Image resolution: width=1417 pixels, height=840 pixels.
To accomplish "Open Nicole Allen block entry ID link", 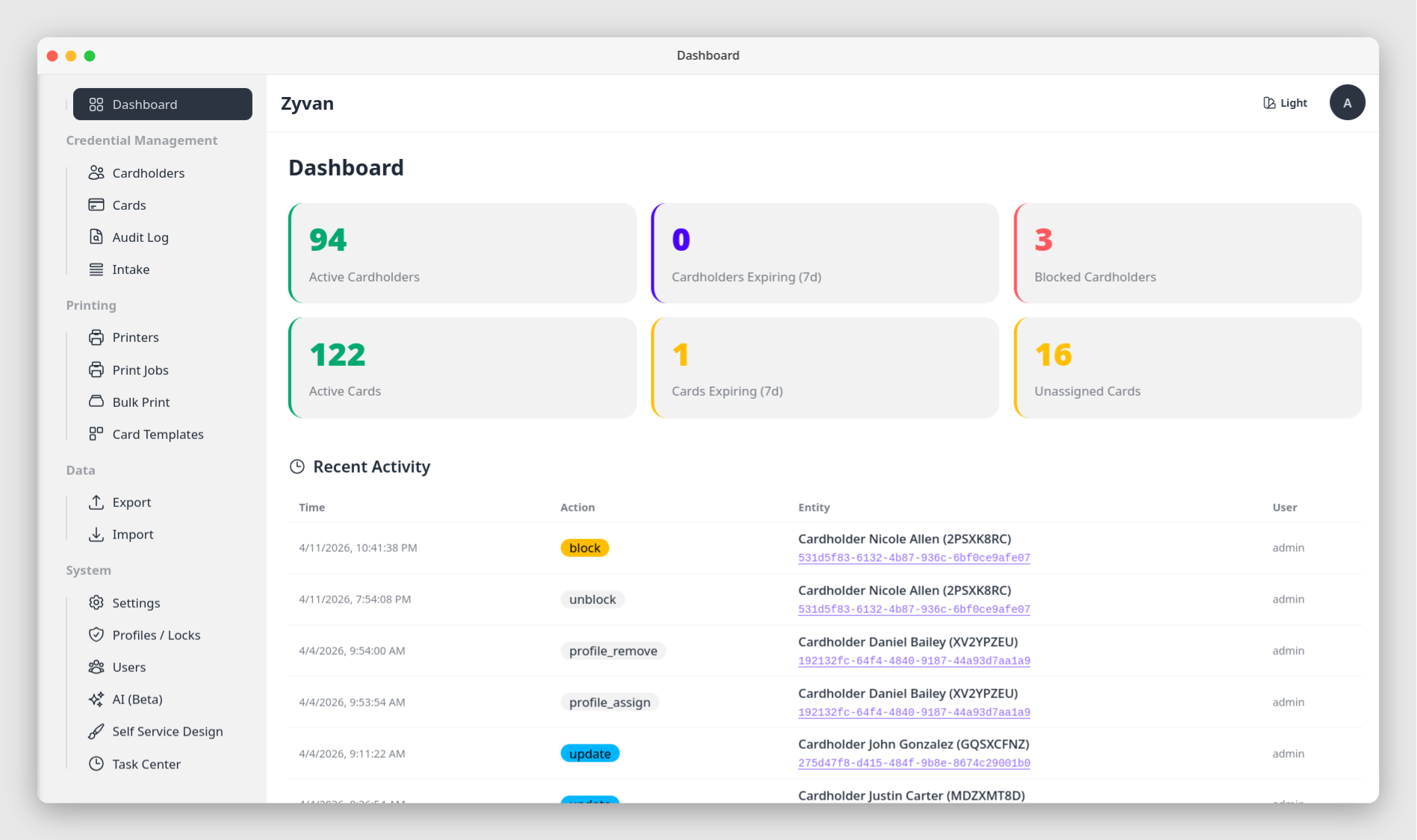I will pos(914,558).
